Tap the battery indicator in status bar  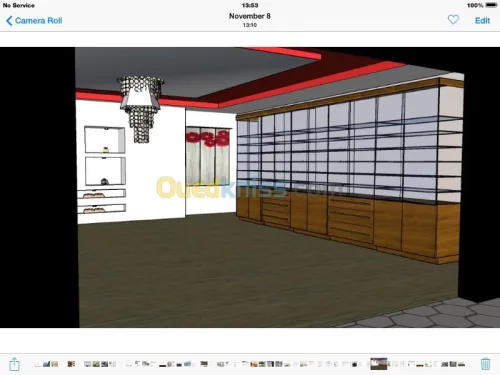[x=491, y=5]
